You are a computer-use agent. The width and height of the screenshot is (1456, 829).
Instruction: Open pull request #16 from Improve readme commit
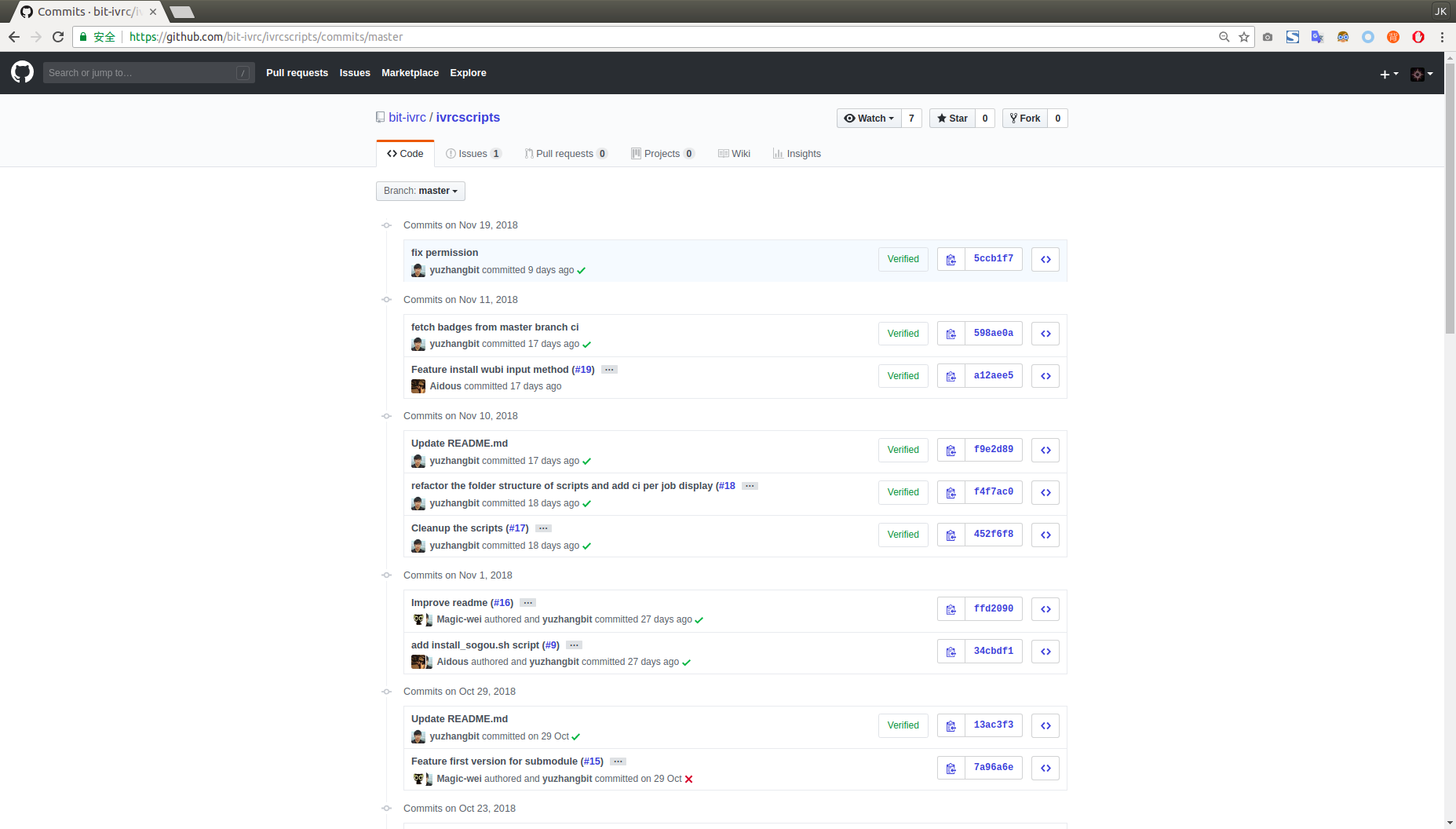[502, 602]
